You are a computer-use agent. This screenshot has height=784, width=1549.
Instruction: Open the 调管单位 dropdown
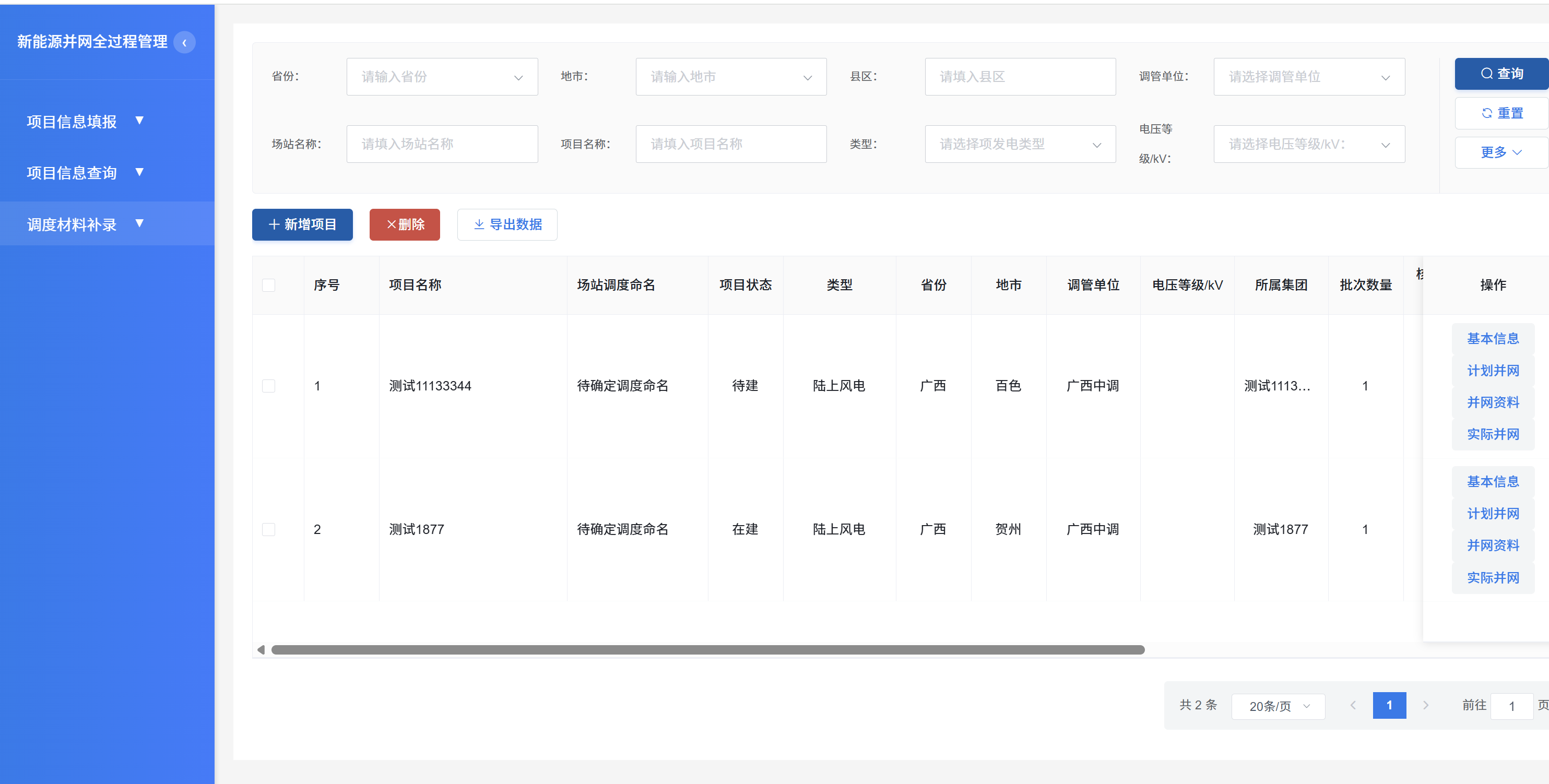(1309, 77)
